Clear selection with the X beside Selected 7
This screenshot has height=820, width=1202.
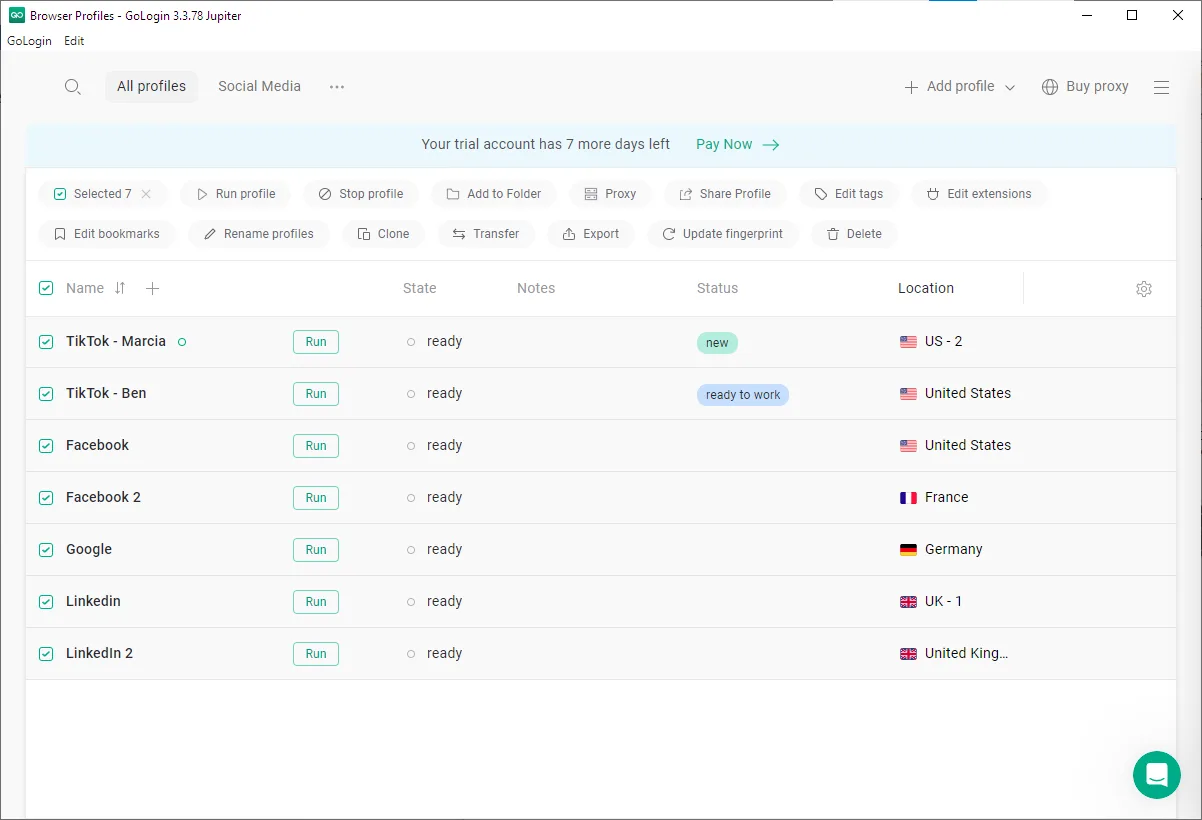coord(146,194)
